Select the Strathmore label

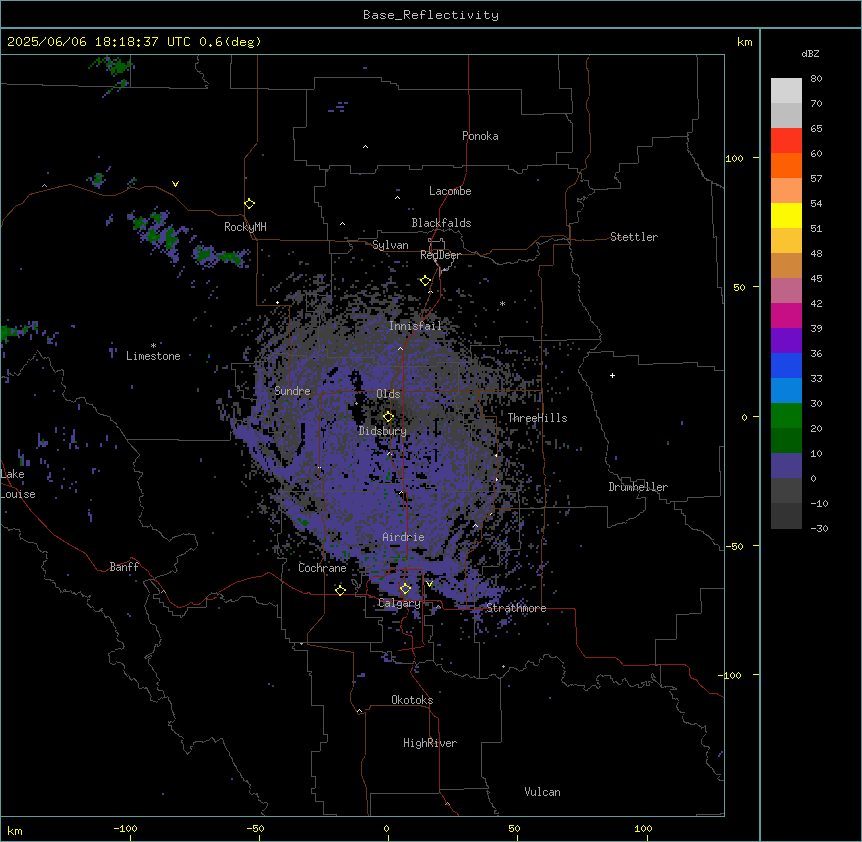(x=516, y=608)
